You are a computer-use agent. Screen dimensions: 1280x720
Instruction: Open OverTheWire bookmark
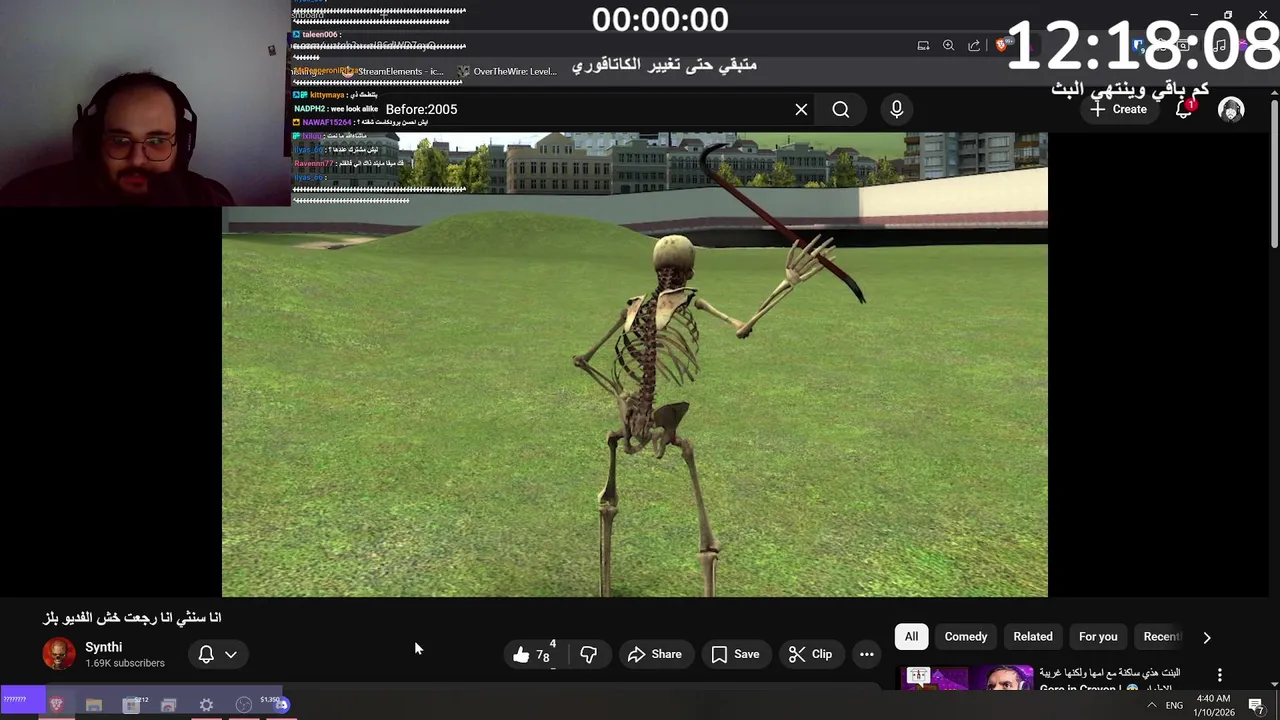pos(507,72)
